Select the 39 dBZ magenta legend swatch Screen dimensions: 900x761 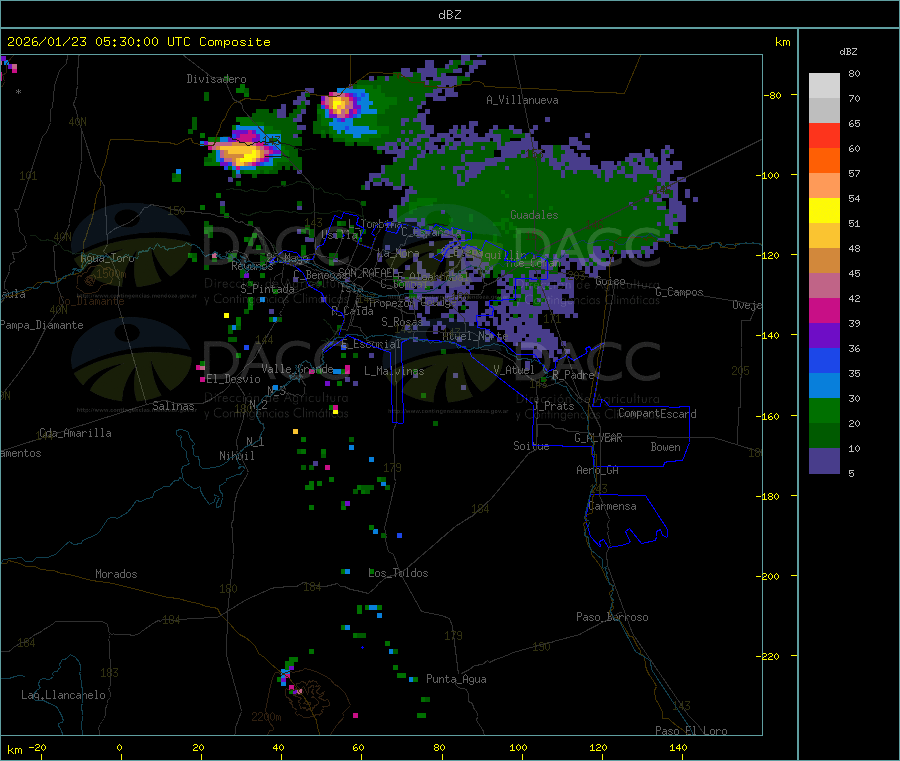[x=824, y=310]
